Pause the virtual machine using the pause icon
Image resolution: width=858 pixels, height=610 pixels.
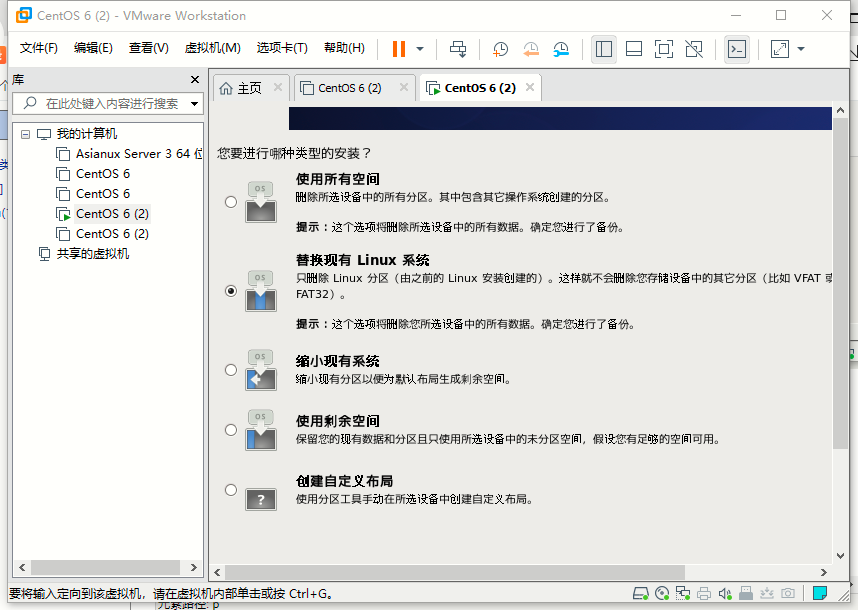399,49
